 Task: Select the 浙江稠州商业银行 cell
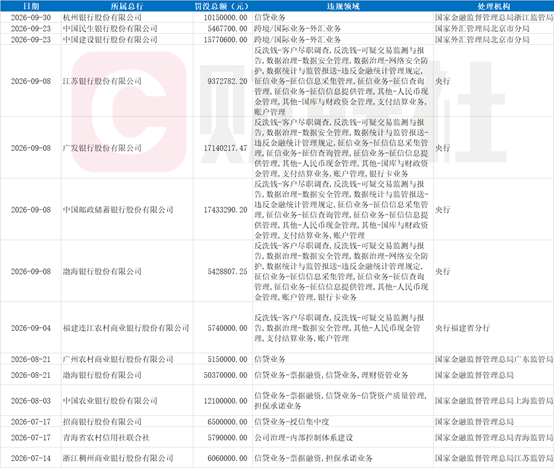coord(127,458)
